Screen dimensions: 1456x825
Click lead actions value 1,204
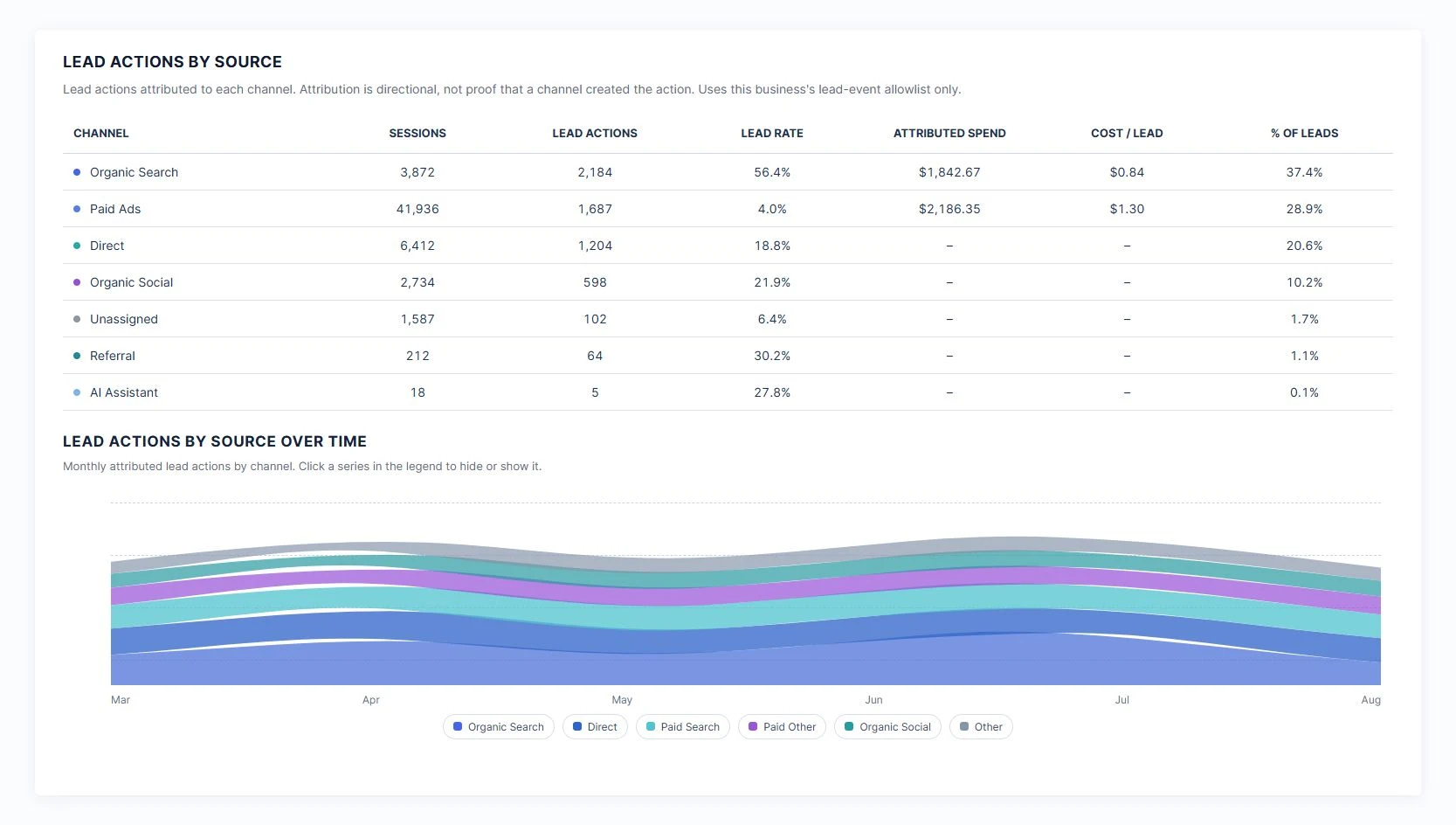pos(595,246)
